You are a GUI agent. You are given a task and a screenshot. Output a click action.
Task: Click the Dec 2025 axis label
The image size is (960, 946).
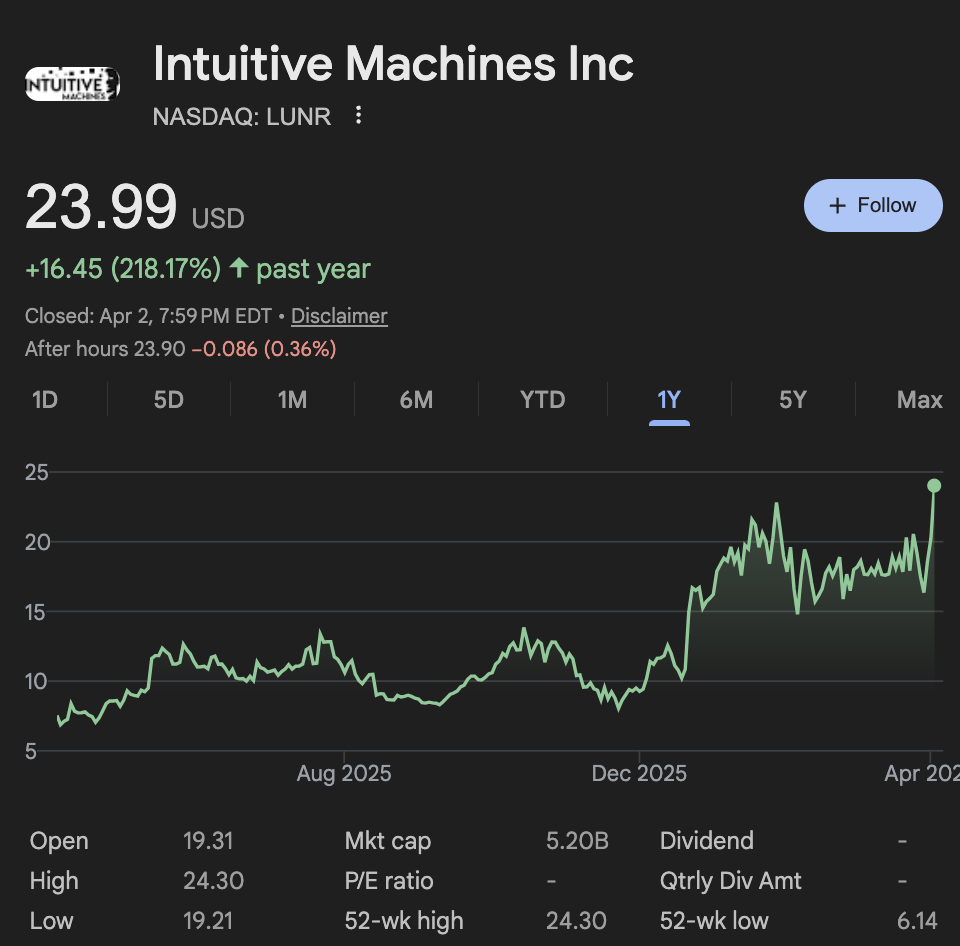(639, 774)
